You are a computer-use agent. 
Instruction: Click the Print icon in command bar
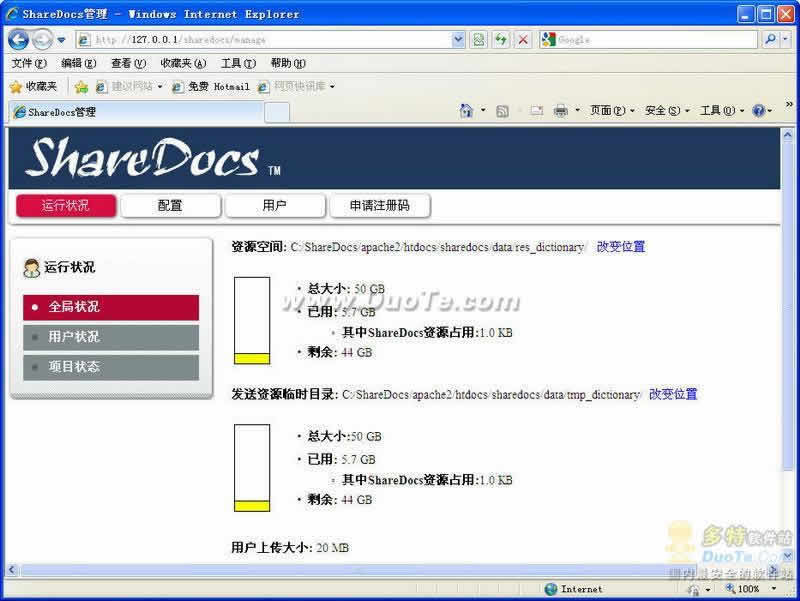561,111
